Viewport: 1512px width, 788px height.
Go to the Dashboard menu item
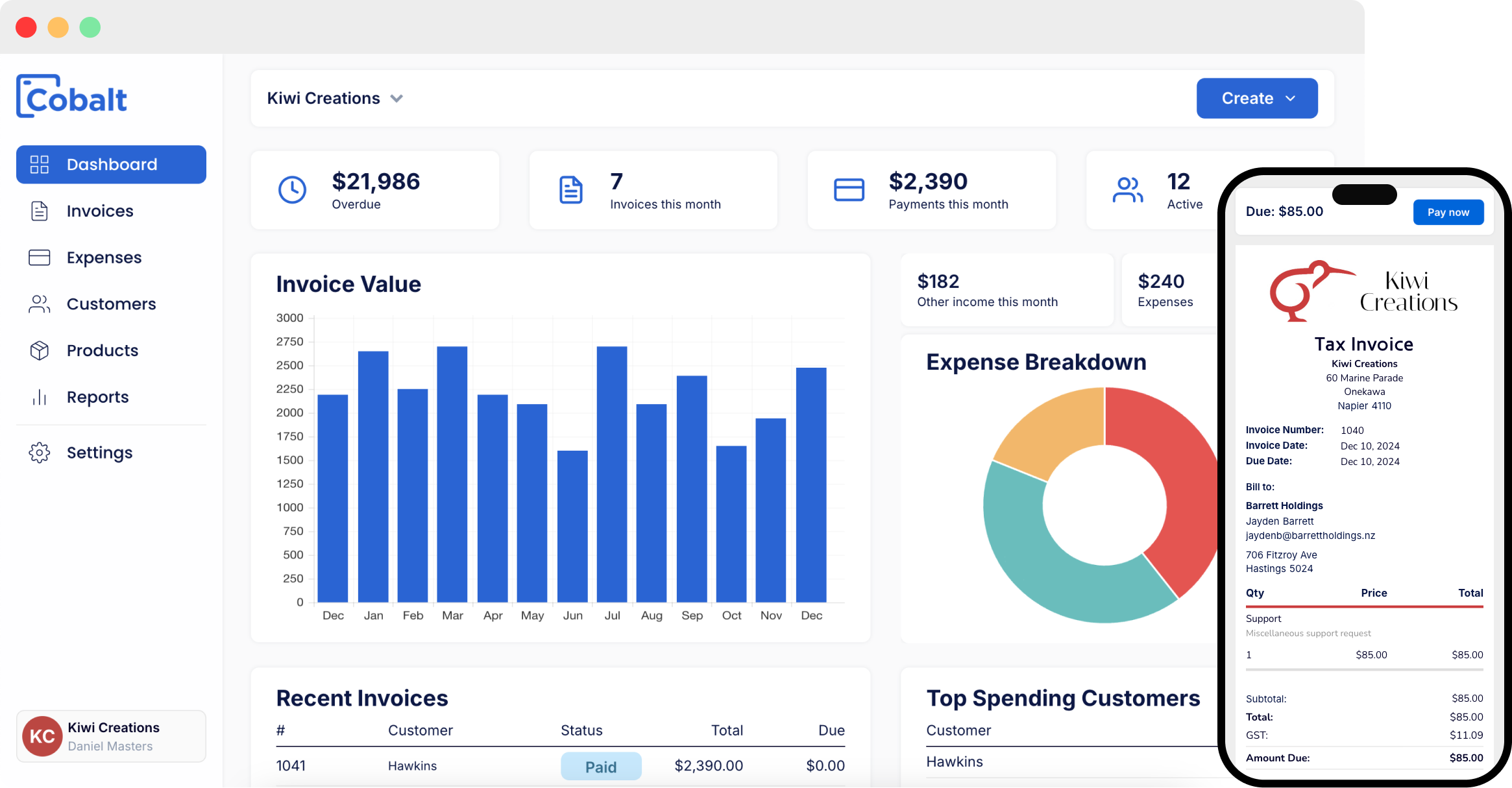111,165
